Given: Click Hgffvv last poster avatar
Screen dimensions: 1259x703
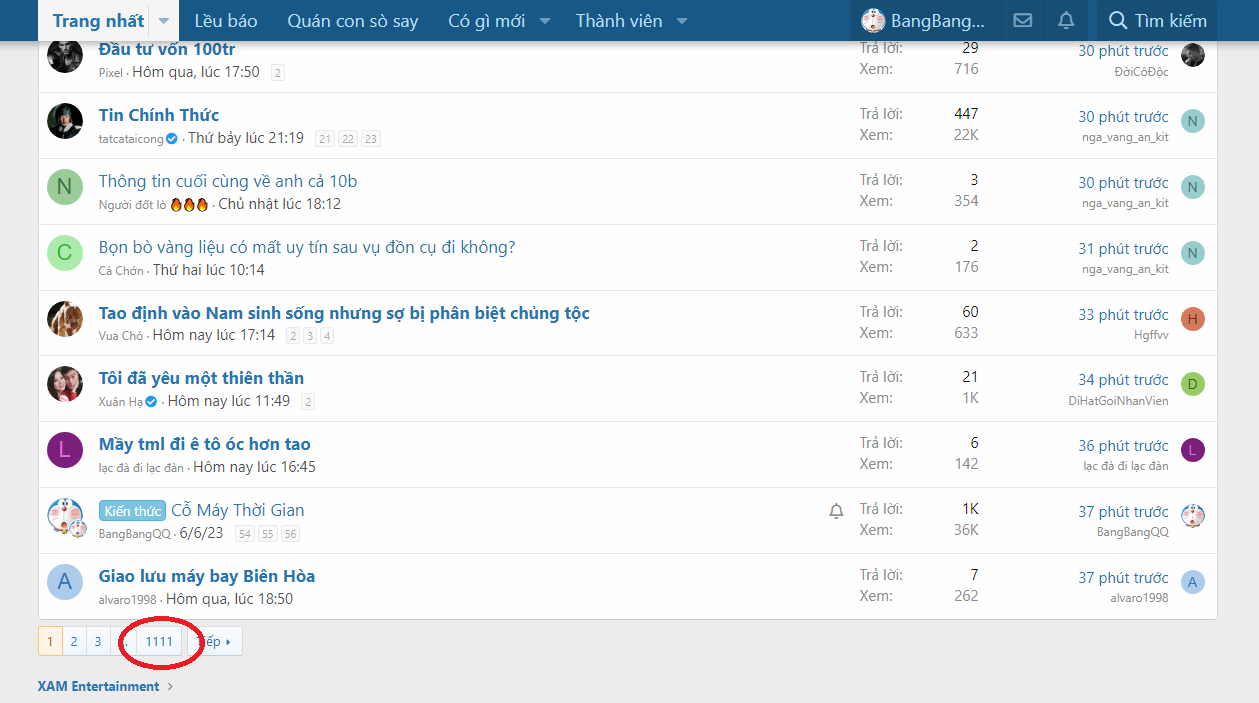Looking at the screenshot, I should [1192, 319].
